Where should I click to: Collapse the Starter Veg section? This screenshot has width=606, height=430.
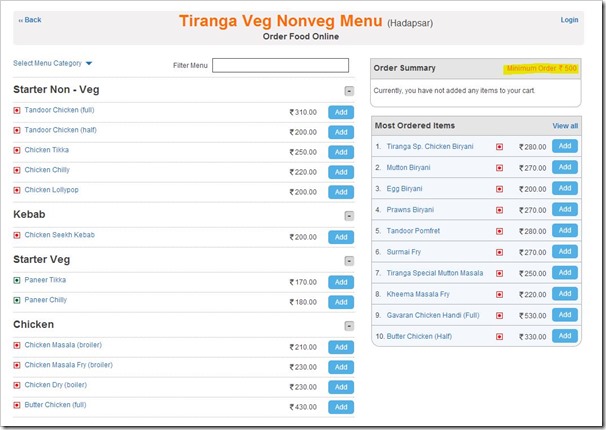point(348,260)
